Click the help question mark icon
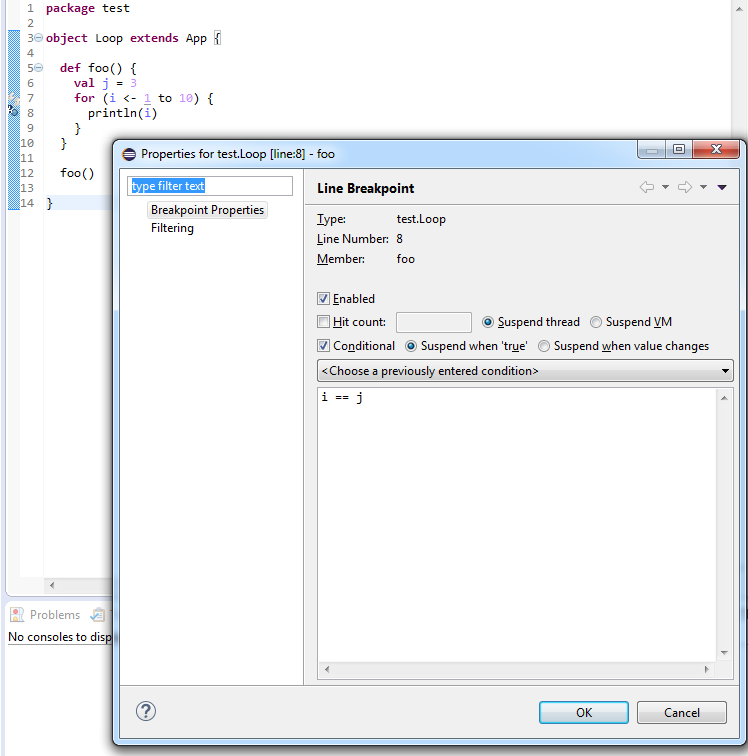 coord(146,711)
